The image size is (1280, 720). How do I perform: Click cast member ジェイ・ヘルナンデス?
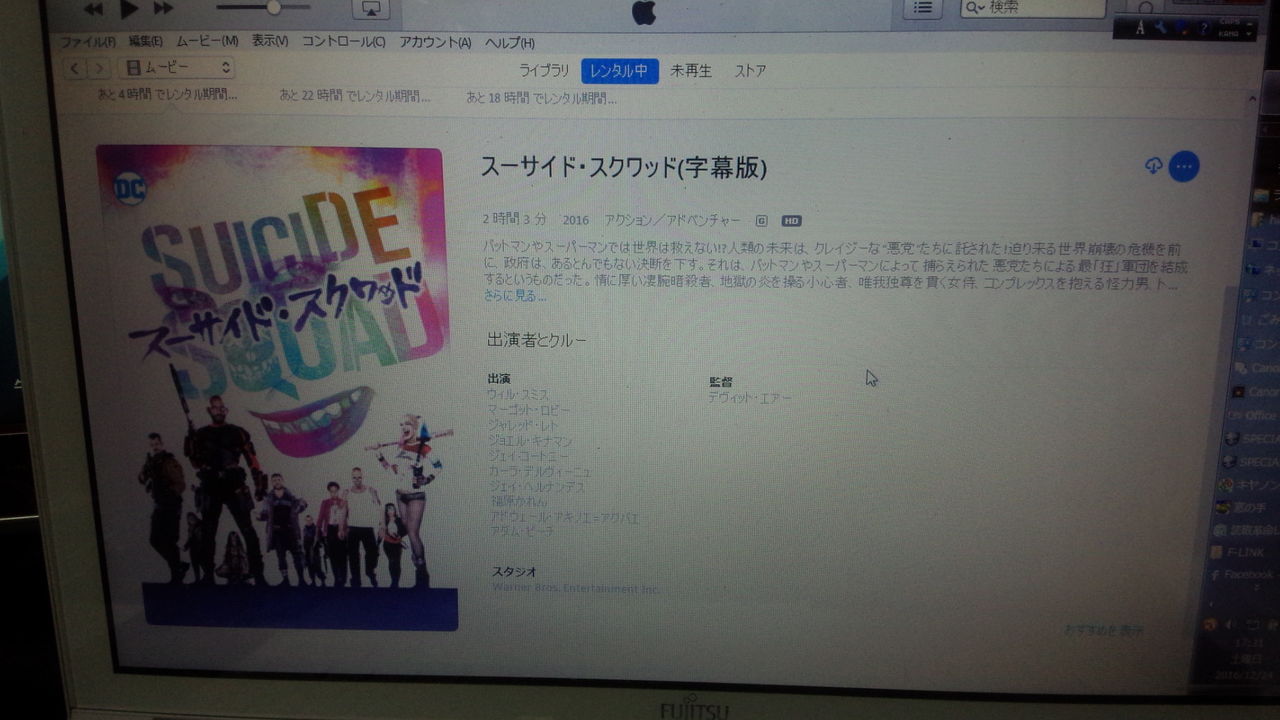pyautogui.click(x=538, y=487)
